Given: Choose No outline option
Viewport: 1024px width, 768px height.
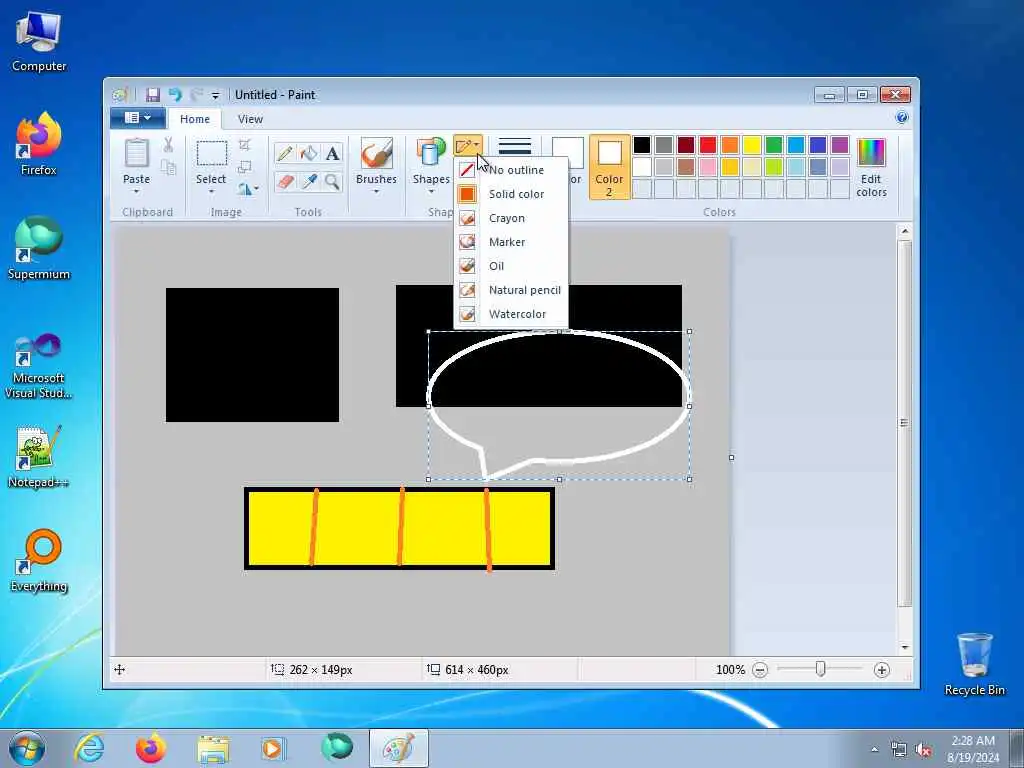Looking at the screenshot, I should pyautogui.click(x=511, y=170).
